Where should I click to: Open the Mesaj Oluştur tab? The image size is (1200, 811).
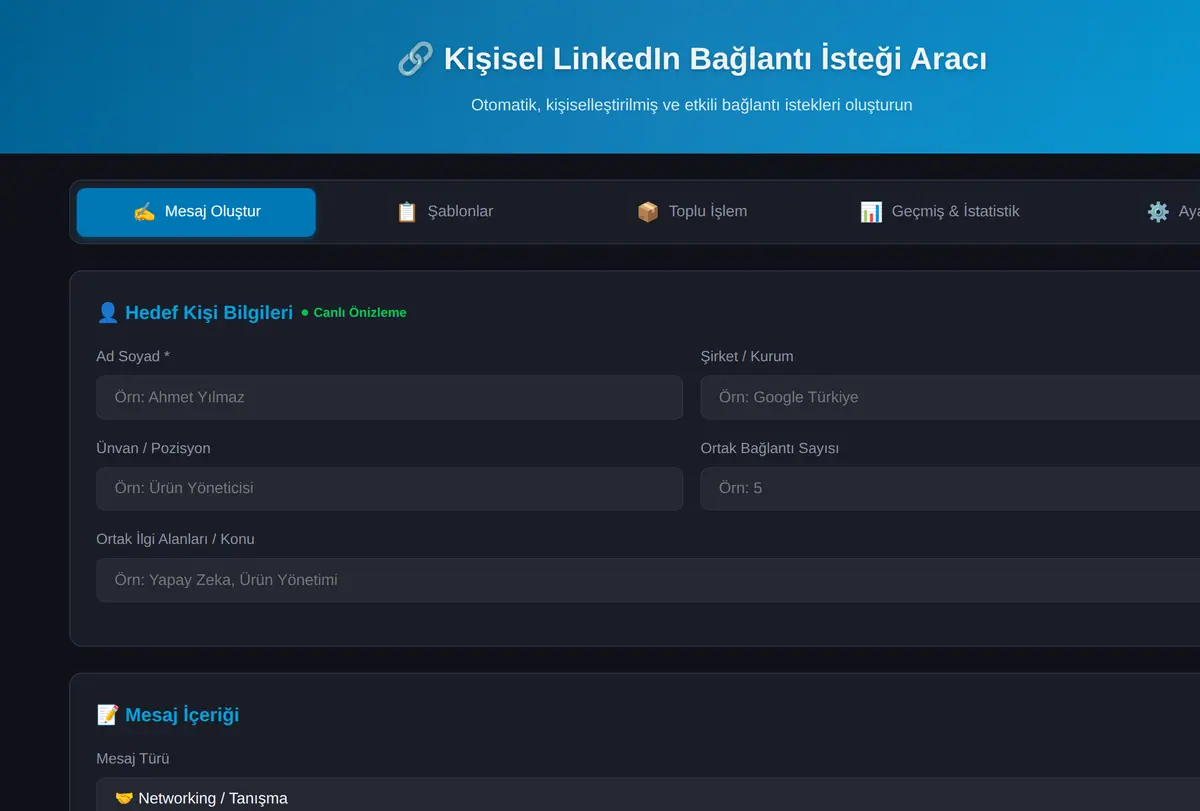(196, 212)
